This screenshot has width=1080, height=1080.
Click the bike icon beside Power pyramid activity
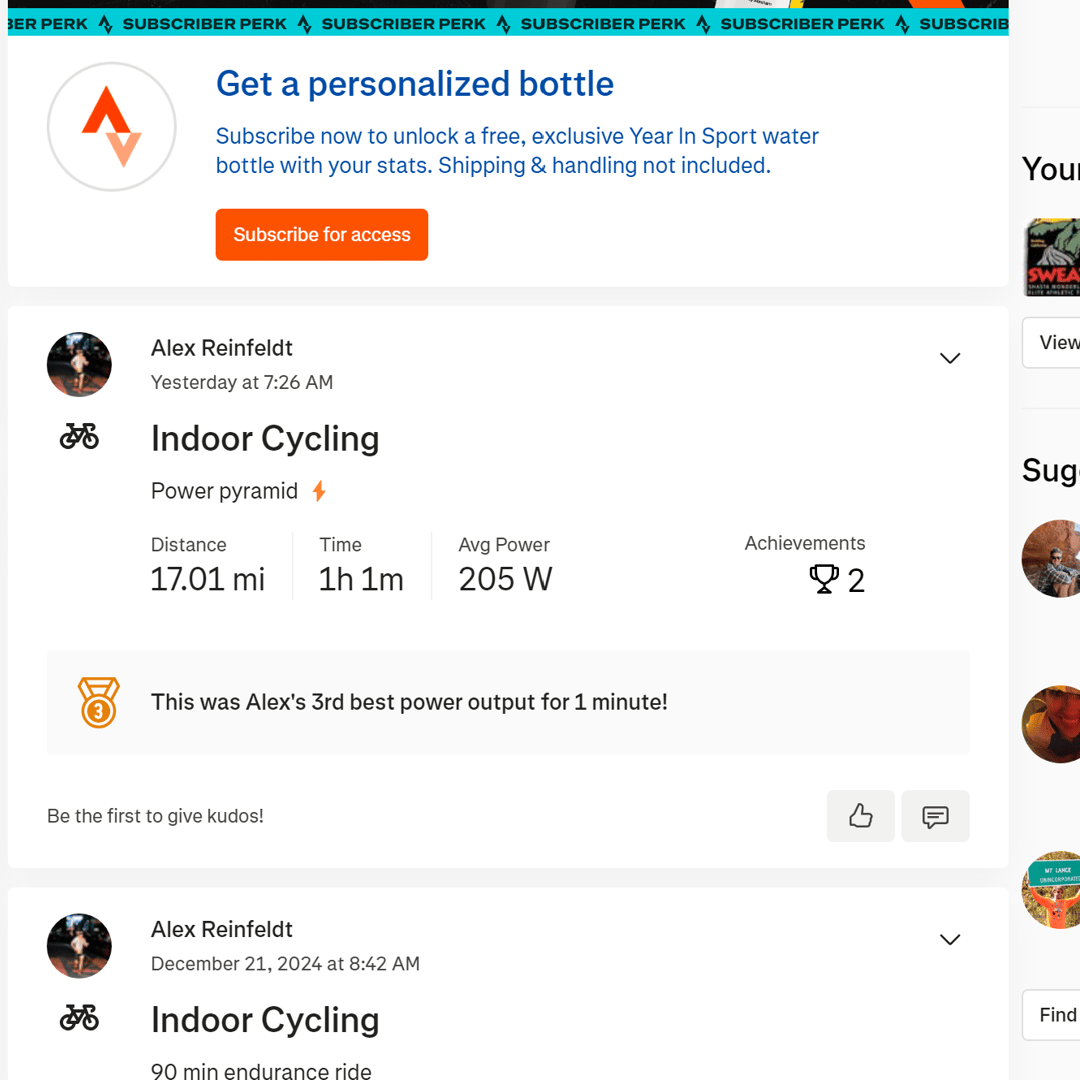click(x=79, y=437)
